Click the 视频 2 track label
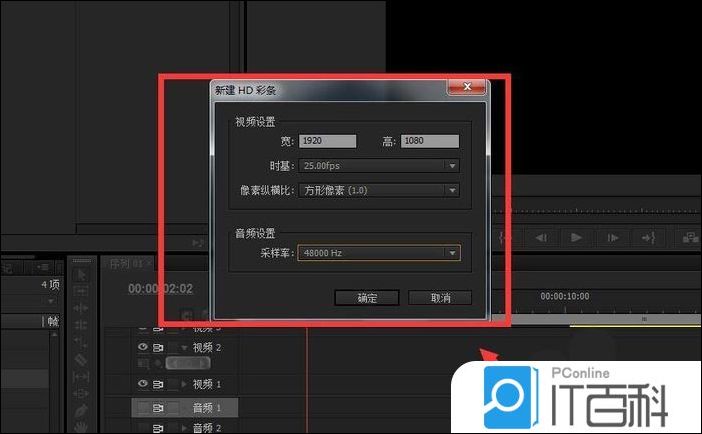702x434 pixels. point(206,348)
